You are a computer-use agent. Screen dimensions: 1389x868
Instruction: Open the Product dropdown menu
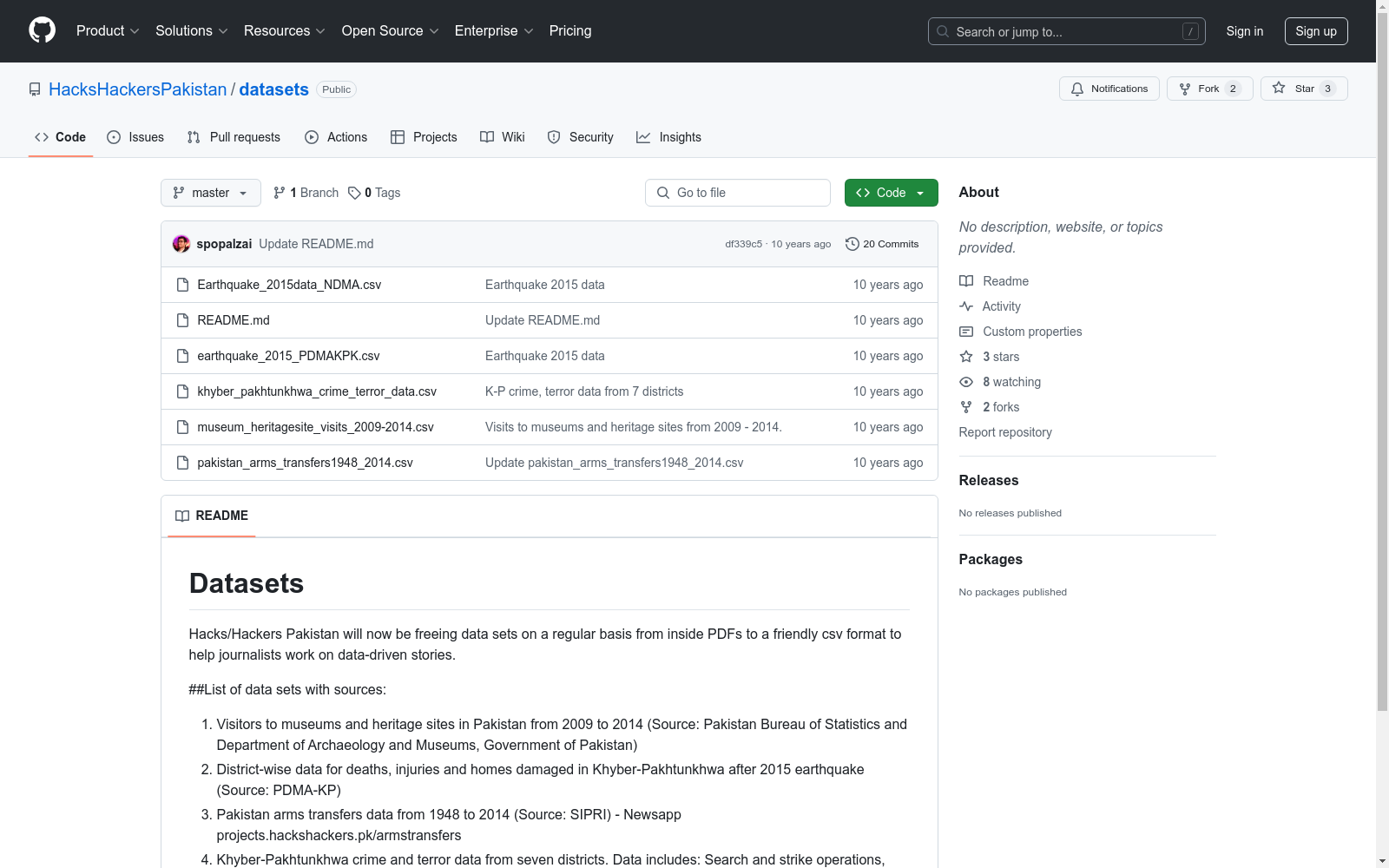pos(108,30)
